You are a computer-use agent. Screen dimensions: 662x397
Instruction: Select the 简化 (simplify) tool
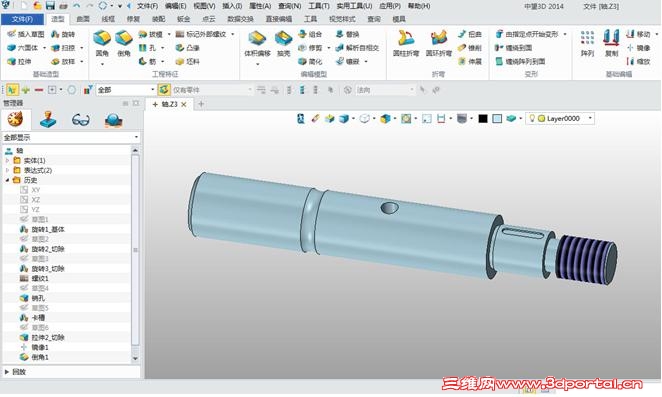310,62
